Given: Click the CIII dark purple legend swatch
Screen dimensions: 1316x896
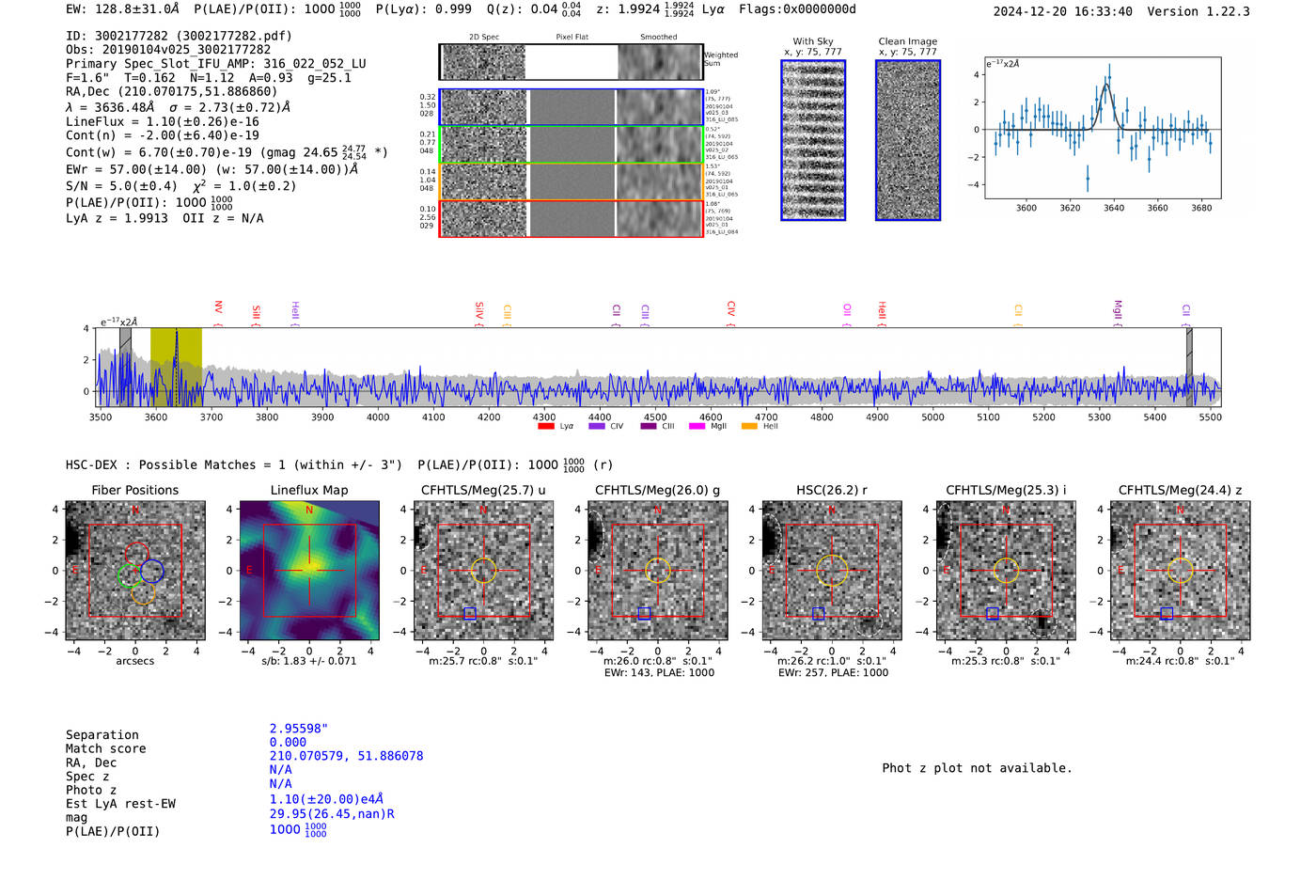Looking at the screenshot, I should click(648, 427).
